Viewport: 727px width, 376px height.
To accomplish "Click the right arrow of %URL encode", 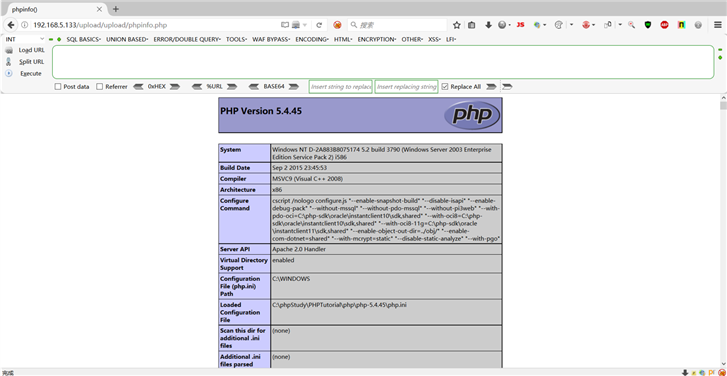I will tap(232, 87).
